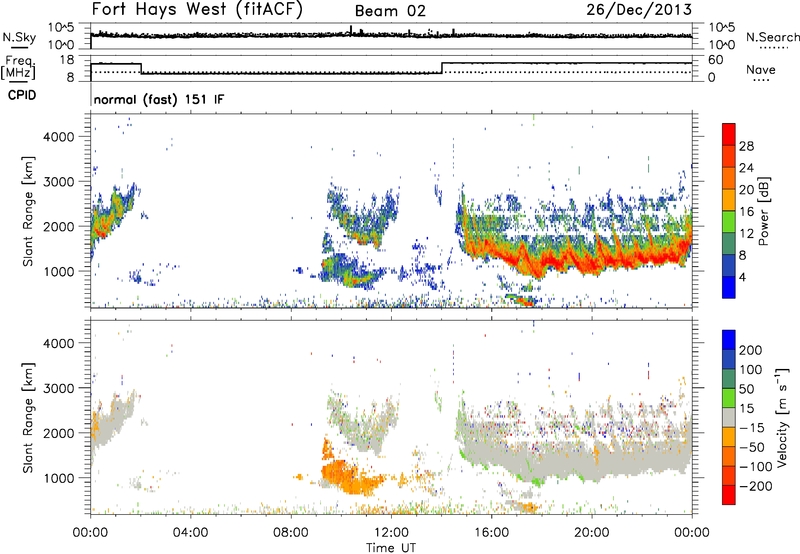Image resolution: width=800 pixels, height=554 pixels.
Task: Click the '3000' tick on the velocity panel
Action: point(58,388)
